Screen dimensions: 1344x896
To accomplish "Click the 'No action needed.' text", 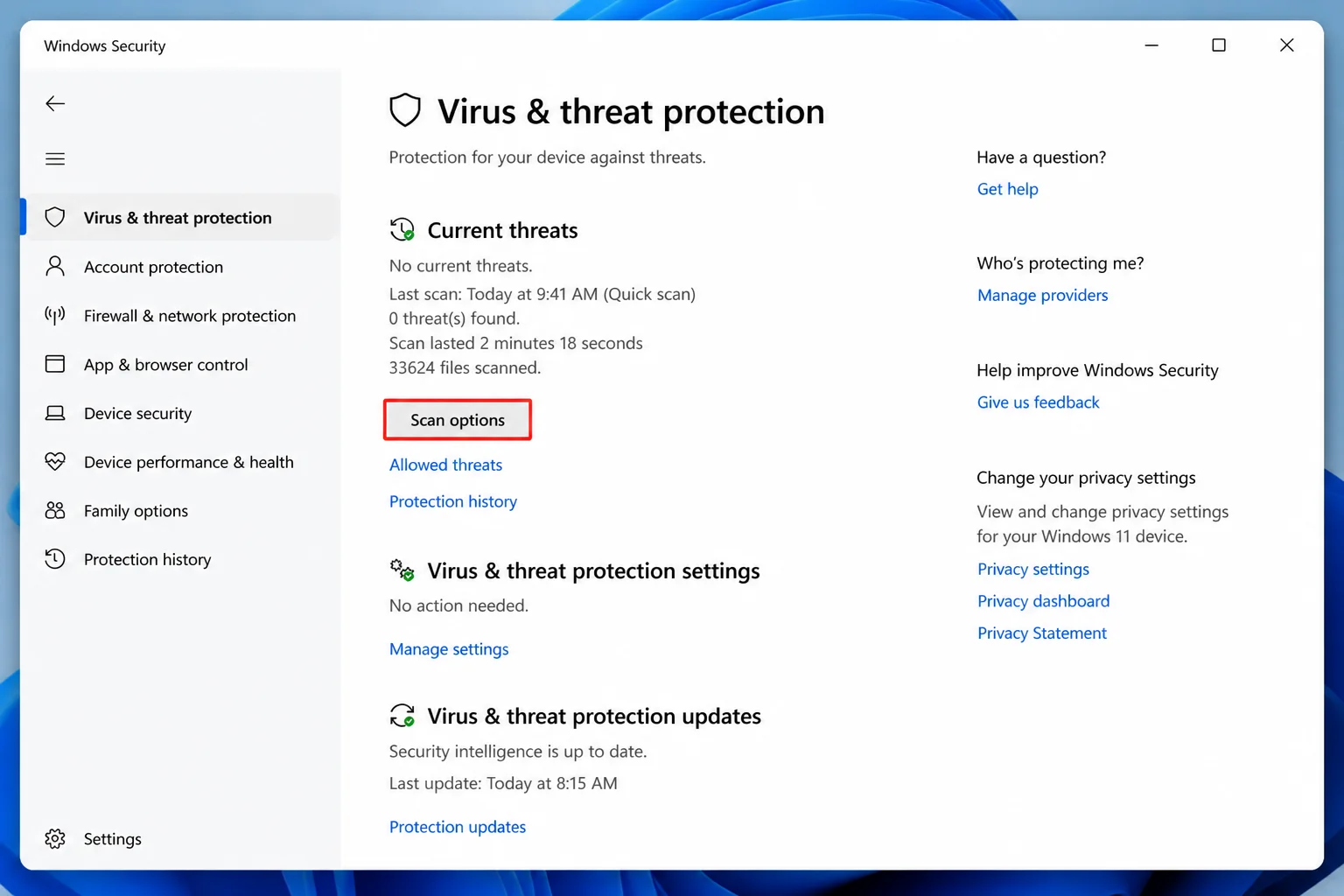I will [458, 605].
